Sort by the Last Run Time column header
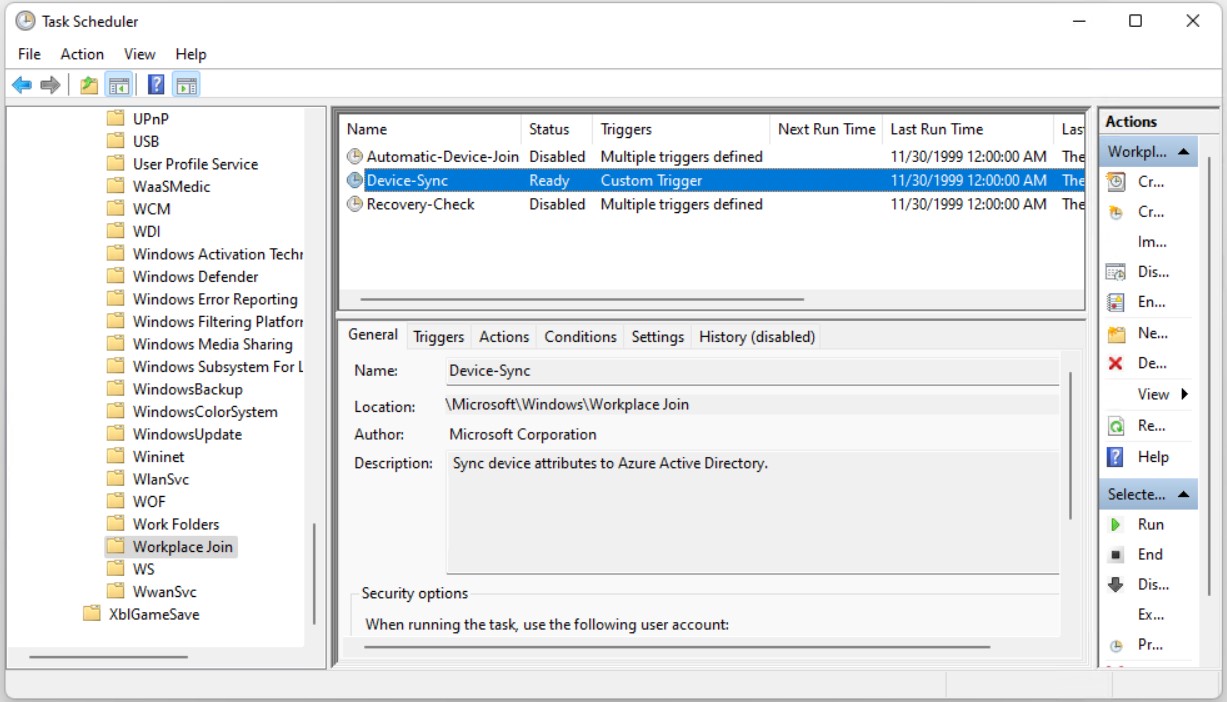The height and width of the screenshot is (702, 1227). [968, 129]
